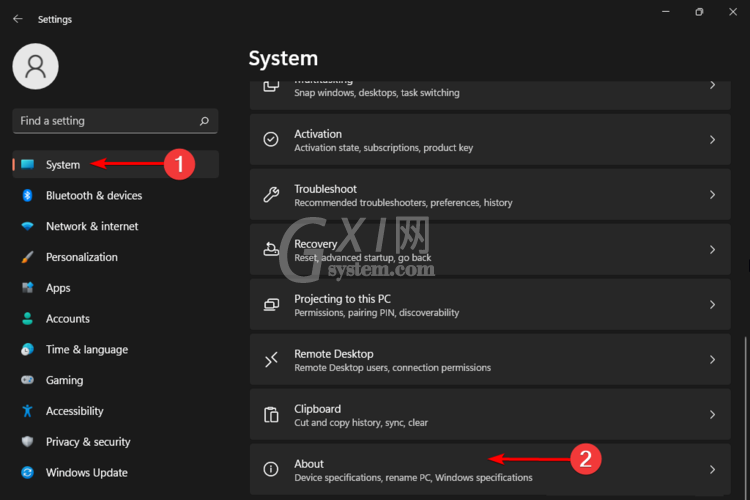Click the back arrow in Settings

click(x=18, y=19)
